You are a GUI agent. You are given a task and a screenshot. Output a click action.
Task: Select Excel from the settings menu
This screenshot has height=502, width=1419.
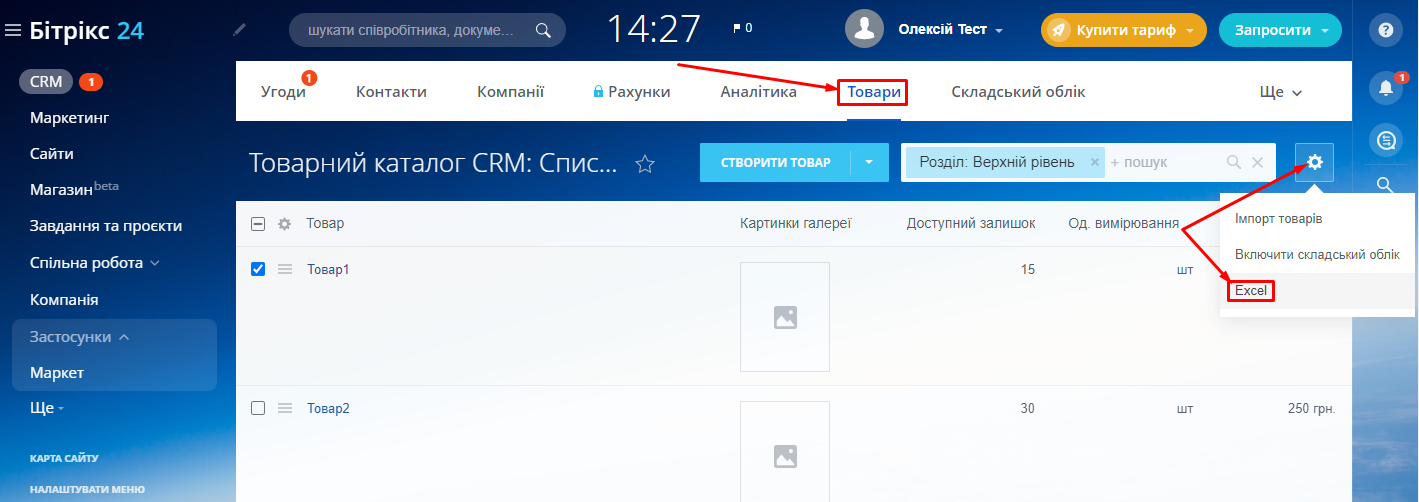click(1250, 291)
